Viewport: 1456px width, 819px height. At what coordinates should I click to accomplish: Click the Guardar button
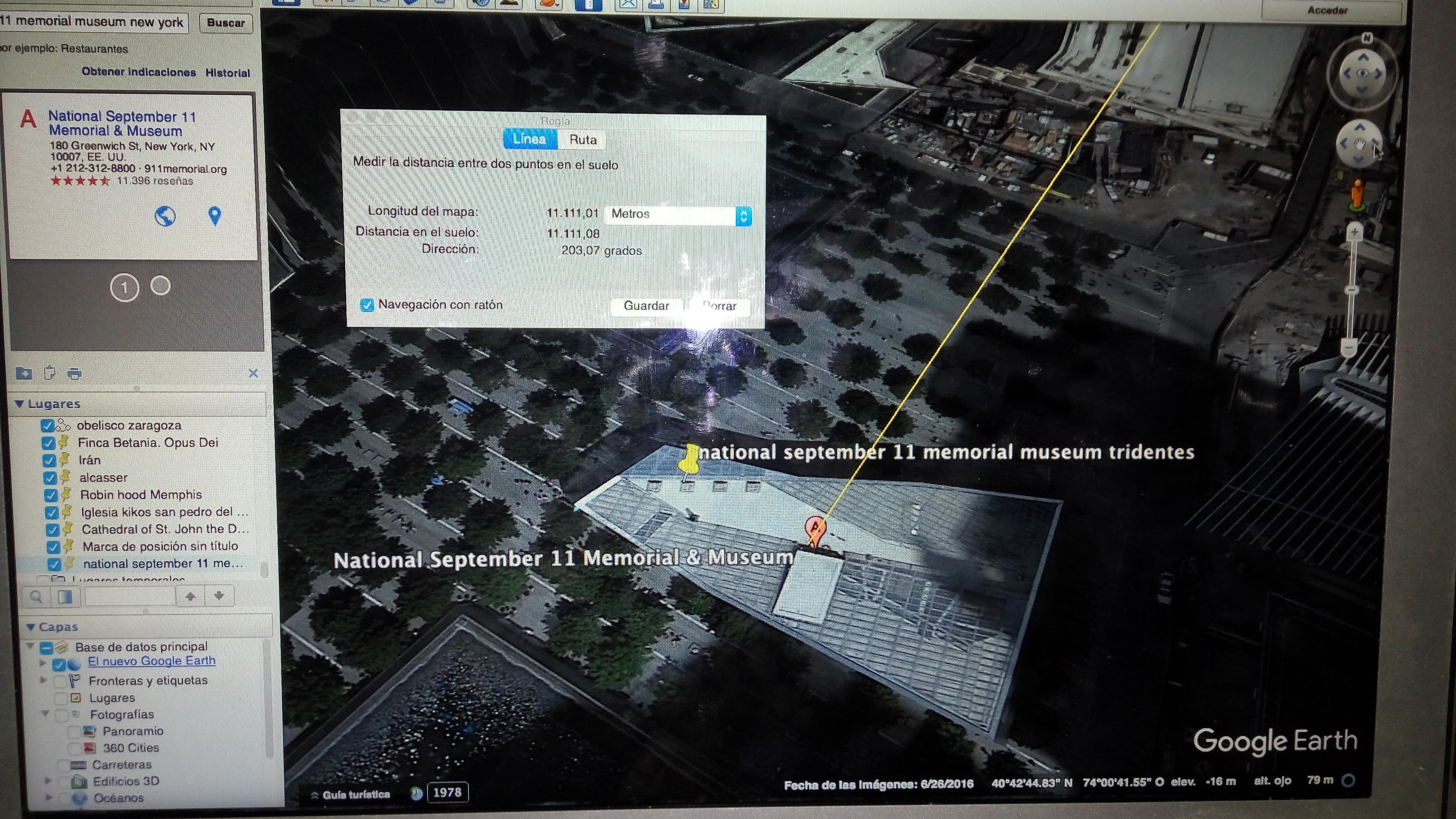(646, 306)
